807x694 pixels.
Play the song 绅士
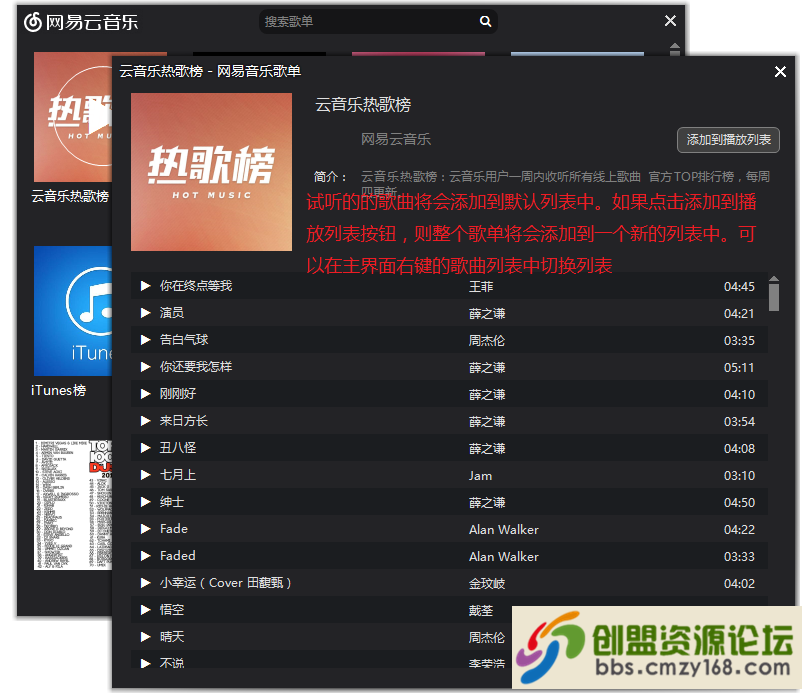coord(146,502)
